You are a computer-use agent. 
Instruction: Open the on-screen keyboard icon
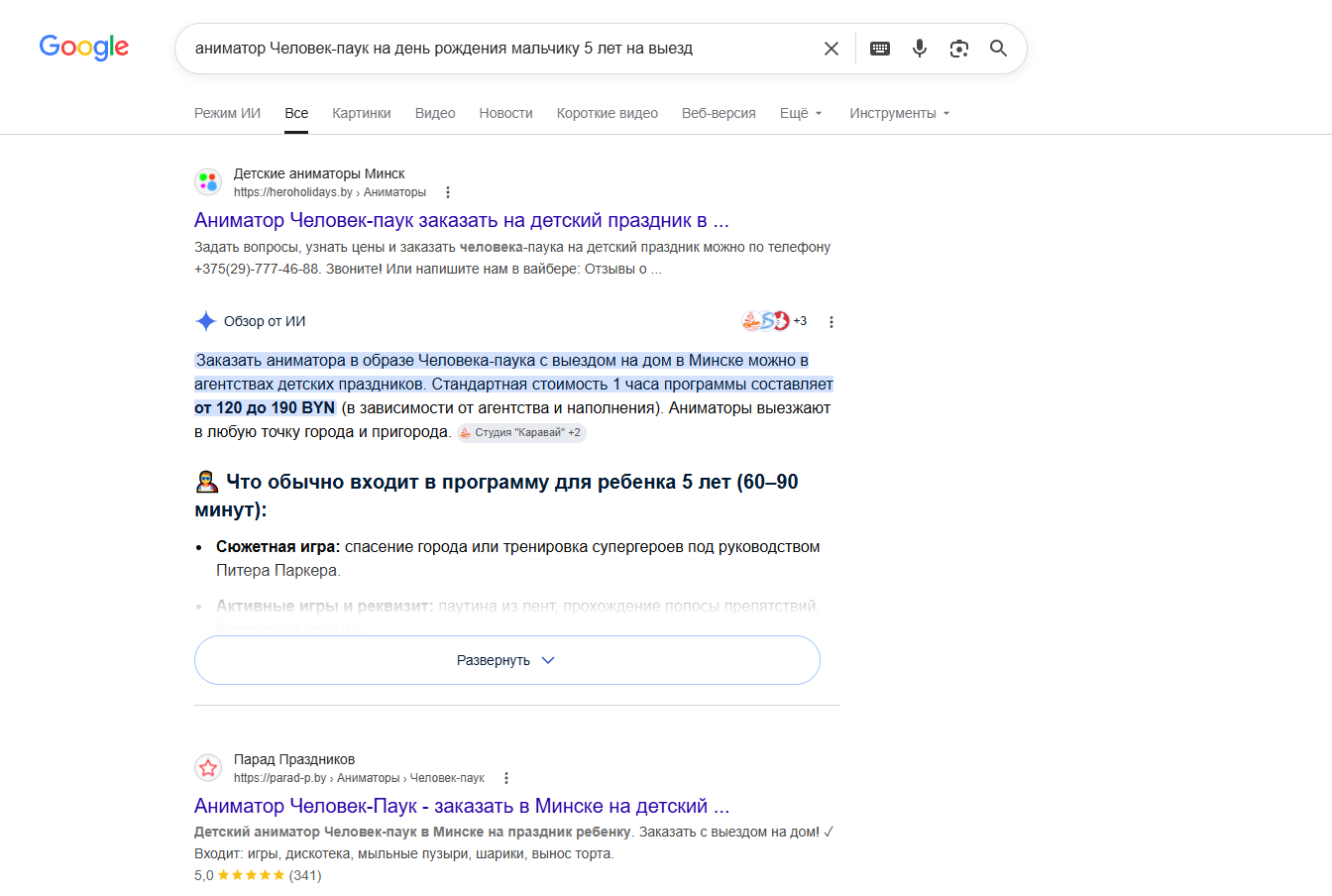pyautogui.click(x=880, y=49)
